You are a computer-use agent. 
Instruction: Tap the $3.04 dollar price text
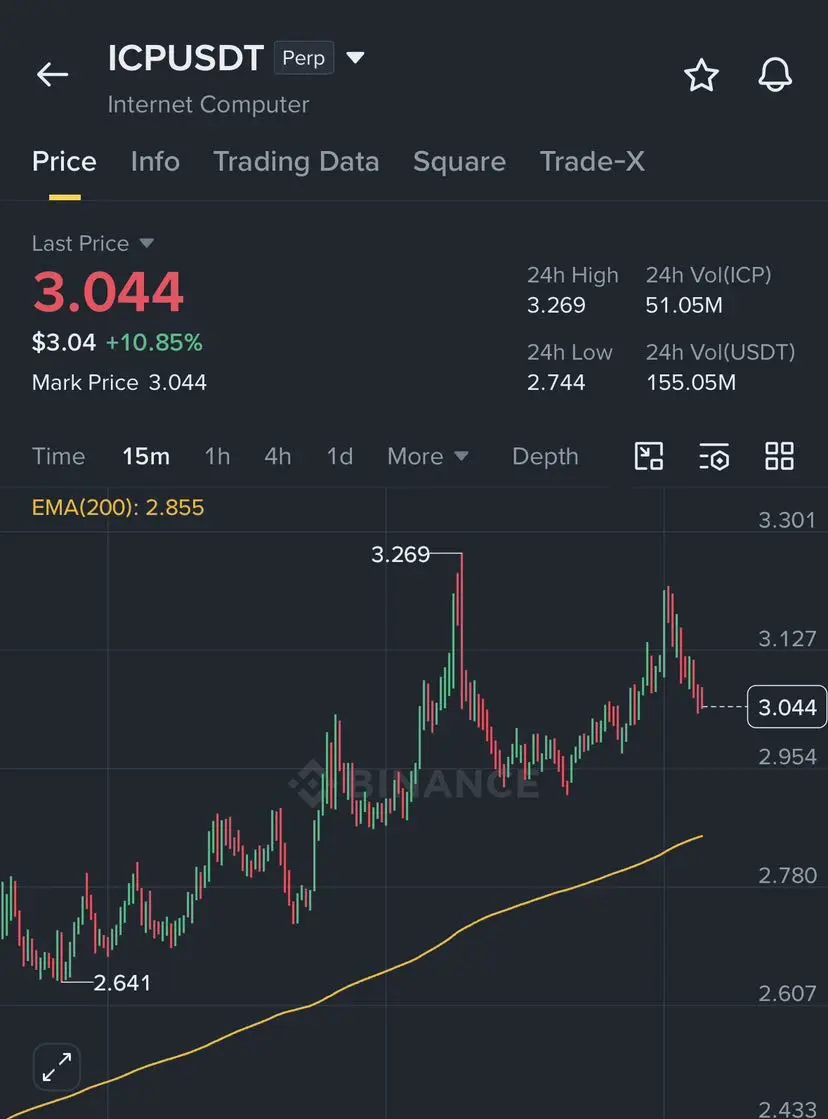64,343
